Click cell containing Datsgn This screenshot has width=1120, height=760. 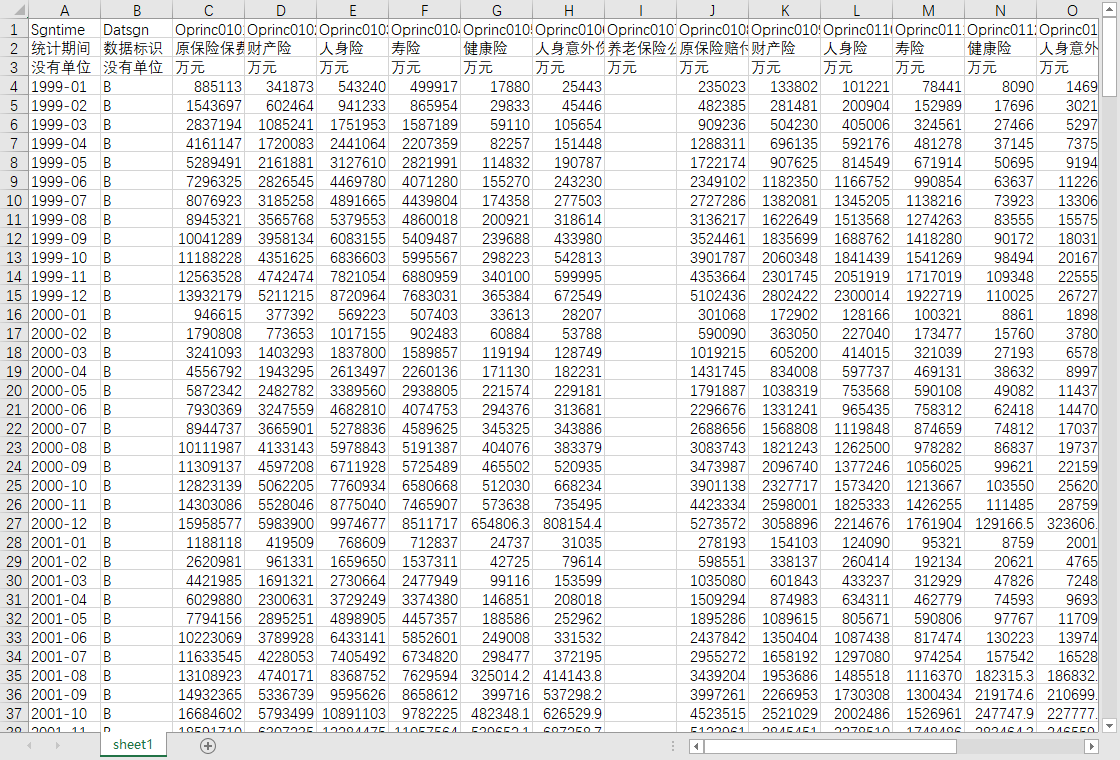point(136,29)
